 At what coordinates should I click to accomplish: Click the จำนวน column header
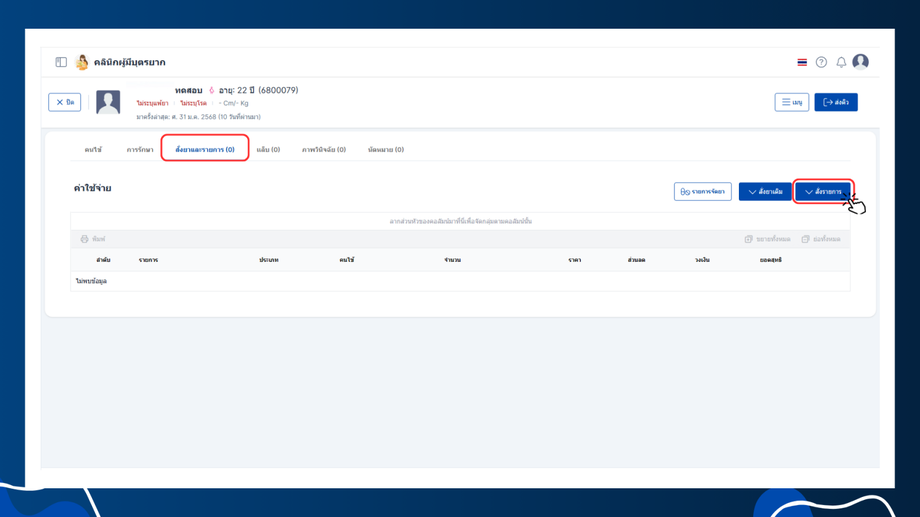coord(452,259)
